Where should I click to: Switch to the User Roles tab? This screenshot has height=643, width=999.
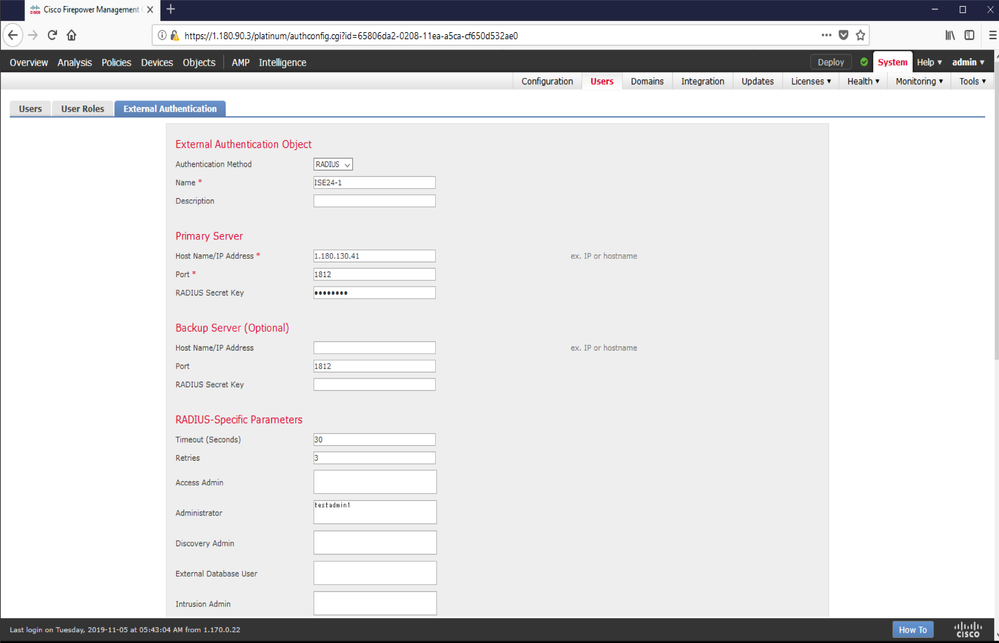[x=82, y=108]
